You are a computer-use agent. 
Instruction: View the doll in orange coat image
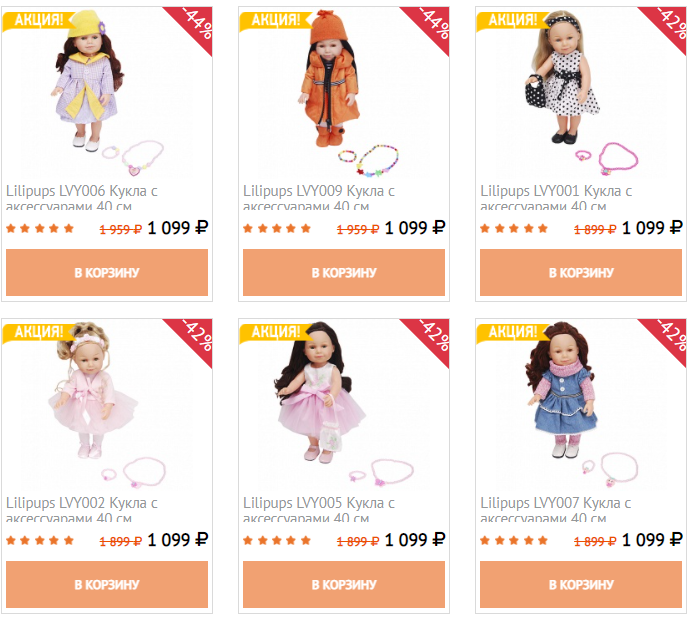coord(344,93)
